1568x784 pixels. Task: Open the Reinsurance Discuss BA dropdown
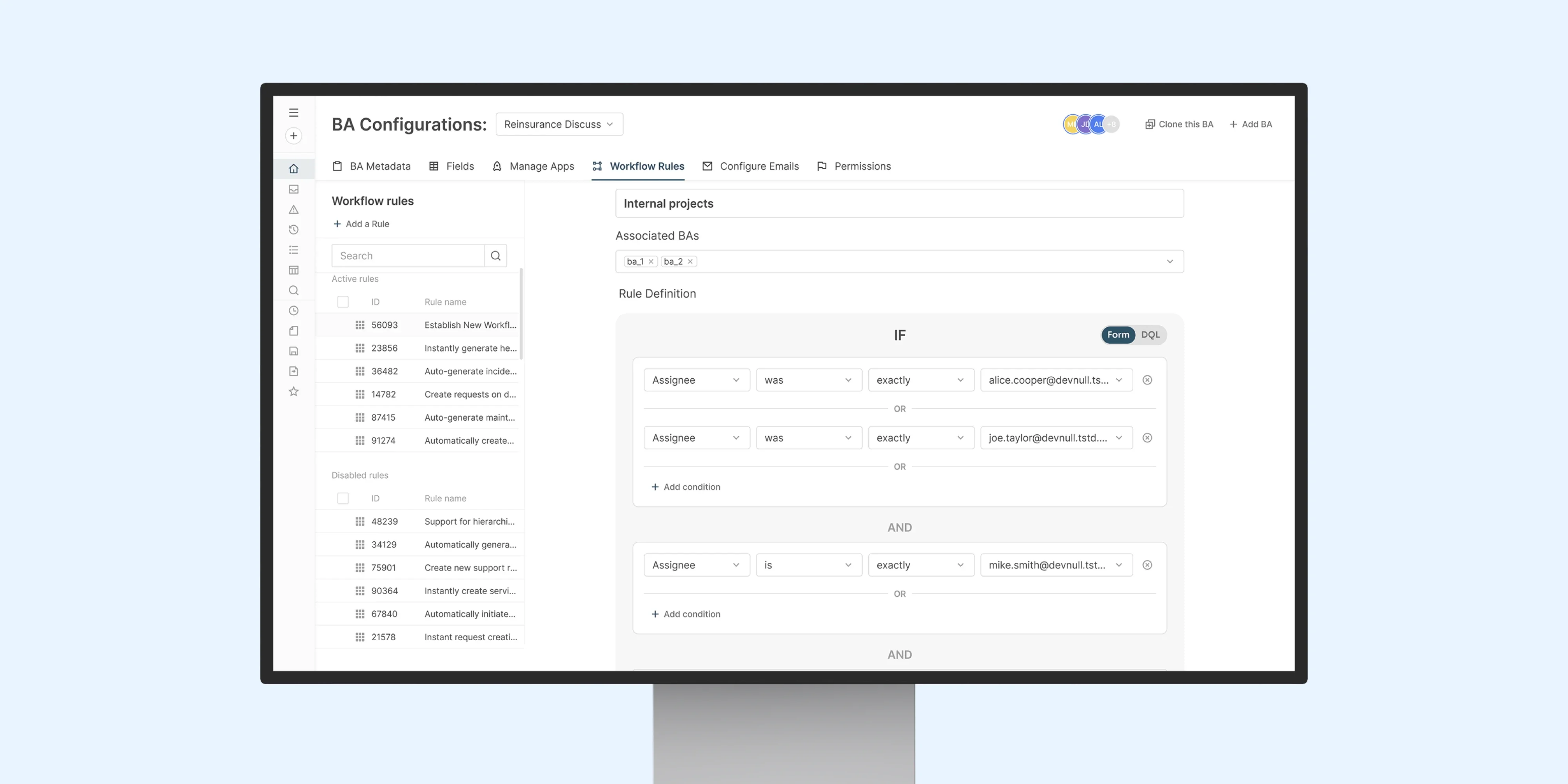pyautogui.click(x=559, y=124)
